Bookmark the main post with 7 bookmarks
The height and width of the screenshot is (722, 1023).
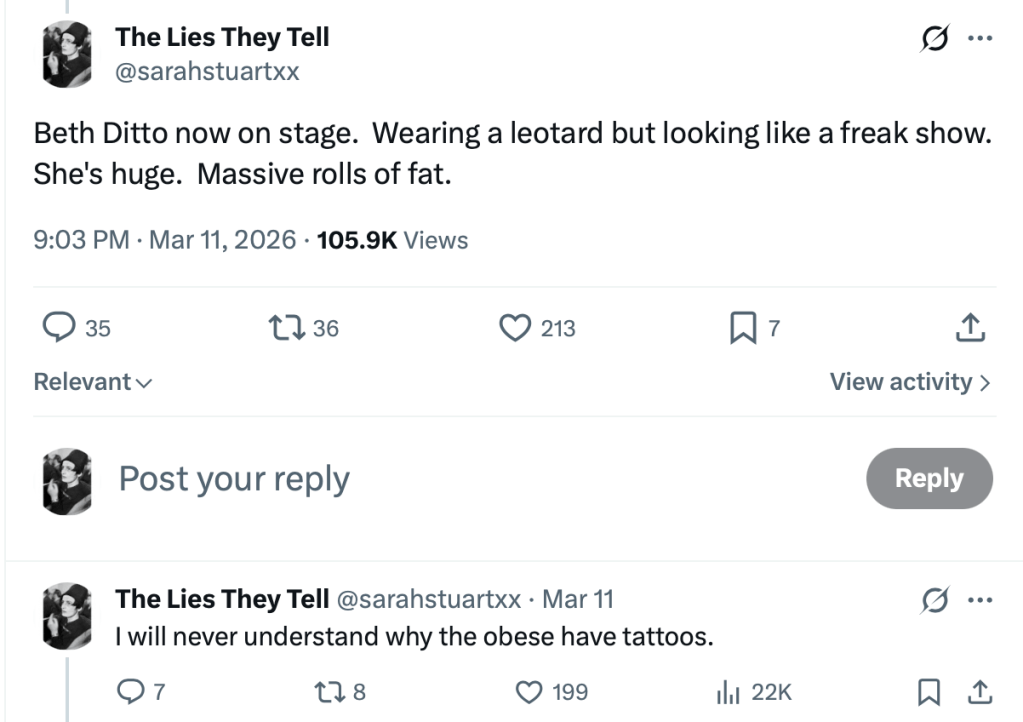pyautogui.click(x=742, y=327)
